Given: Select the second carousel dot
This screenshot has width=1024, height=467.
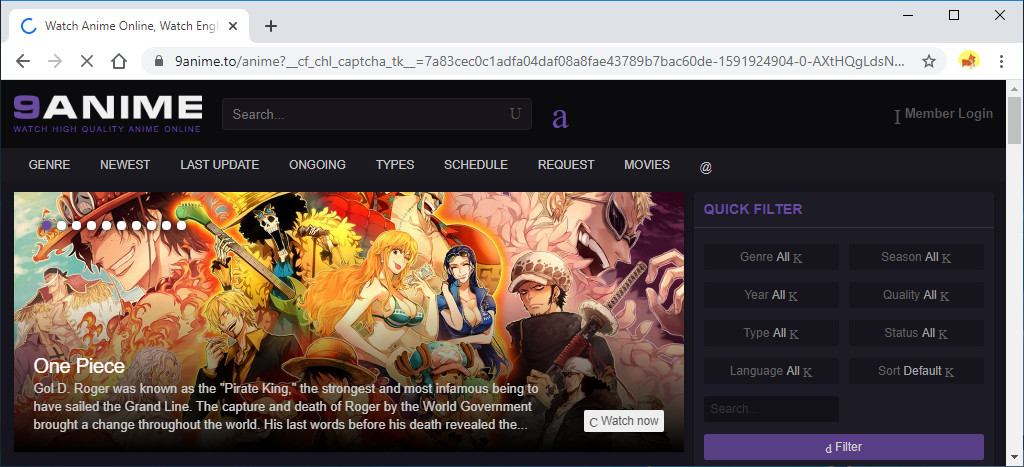Looking at the screenshot, I should (61, 225).
